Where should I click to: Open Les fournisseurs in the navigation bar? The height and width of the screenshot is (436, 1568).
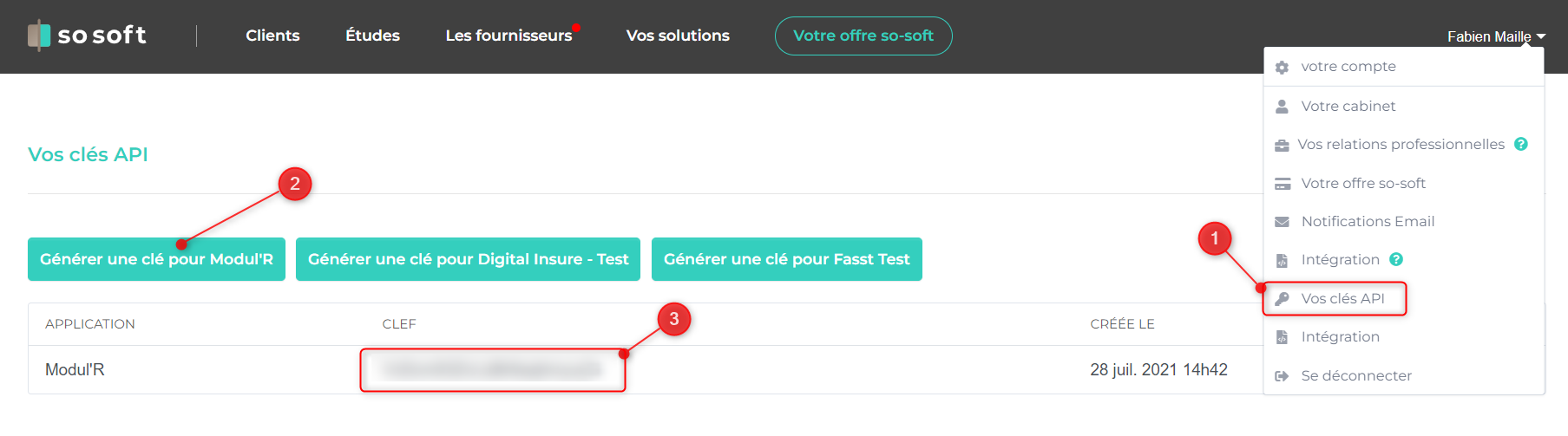(508, 36)
